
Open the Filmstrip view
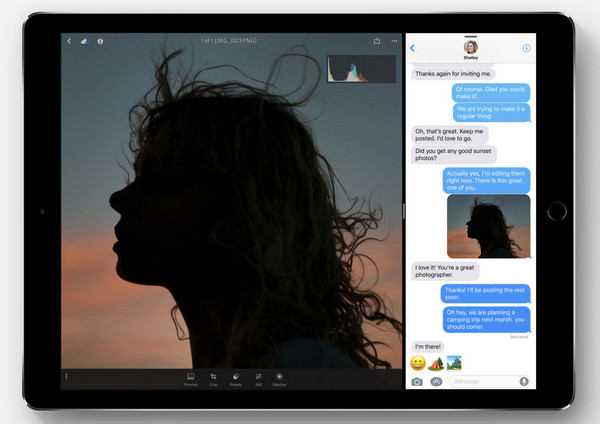coord(189,378)
